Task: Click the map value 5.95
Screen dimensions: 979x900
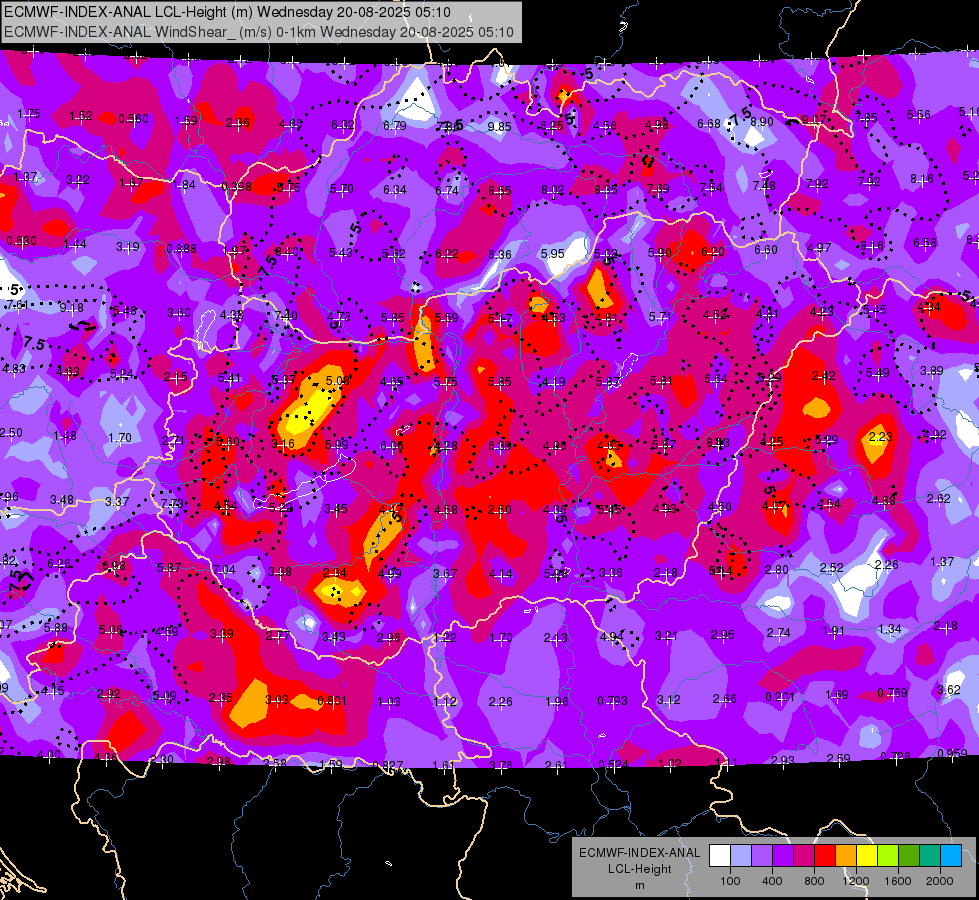Action: (x=553, y=254)
